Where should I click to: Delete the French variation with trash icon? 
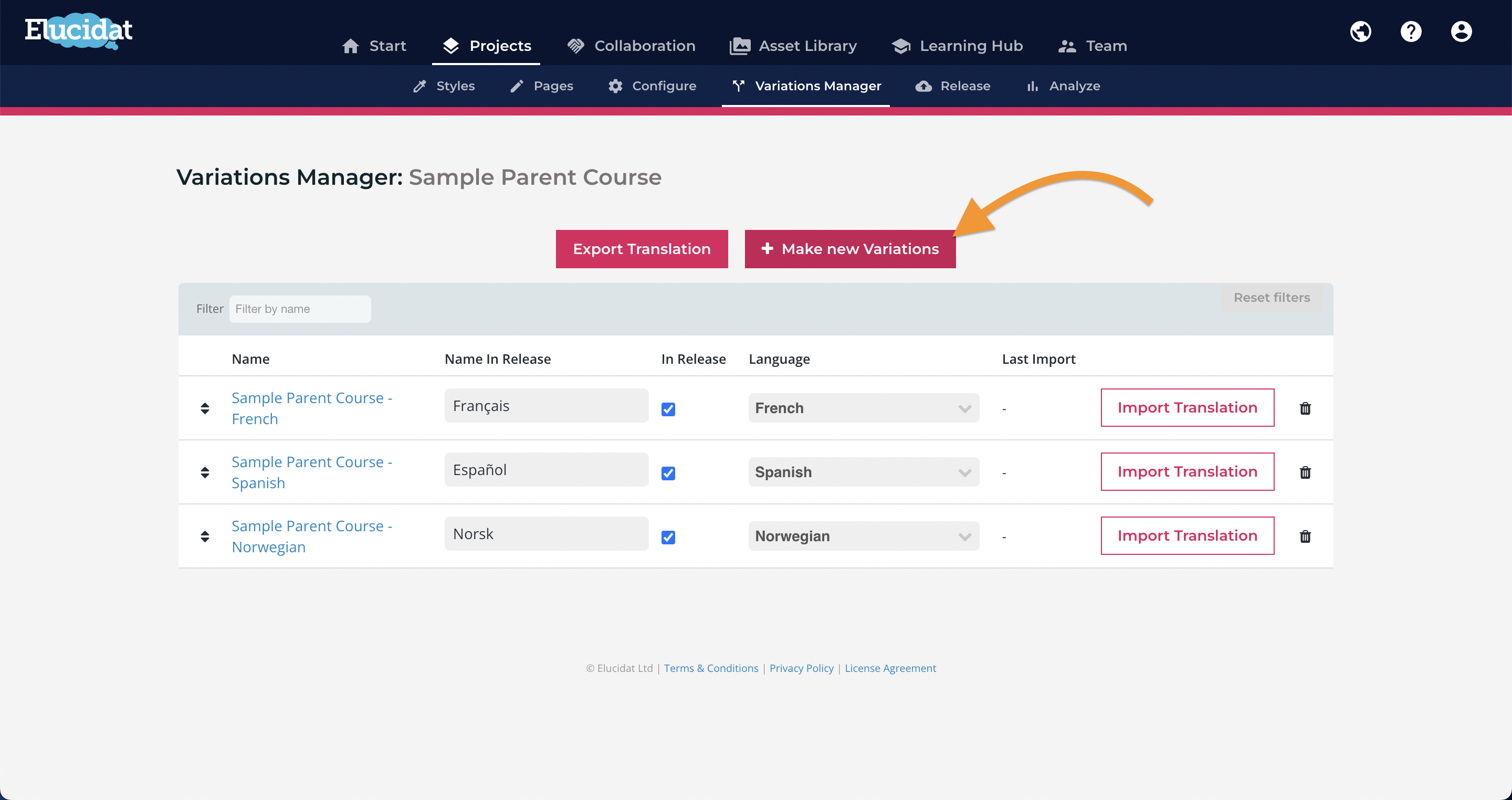[x=1305, y=408]
